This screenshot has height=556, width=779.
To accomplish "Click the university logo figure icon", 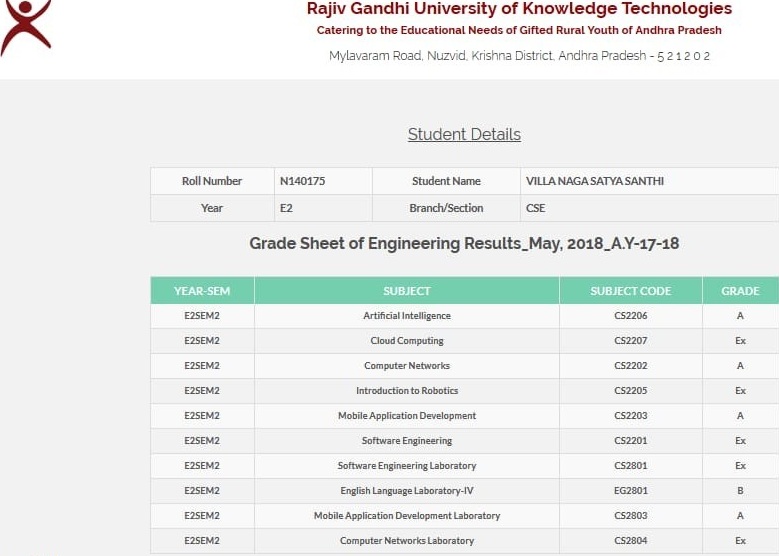I will 25,27.
